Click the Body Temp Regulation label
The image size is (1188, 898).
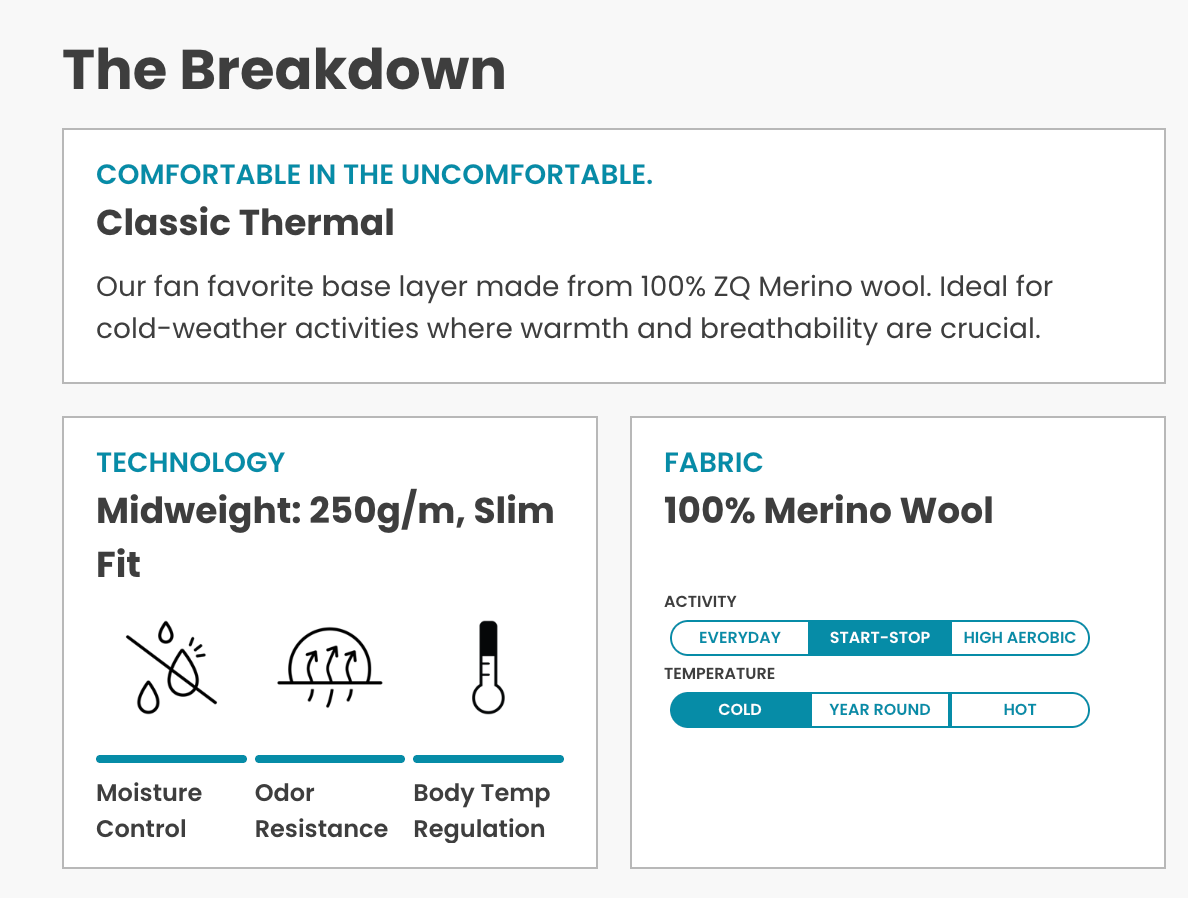pos(482,811)
